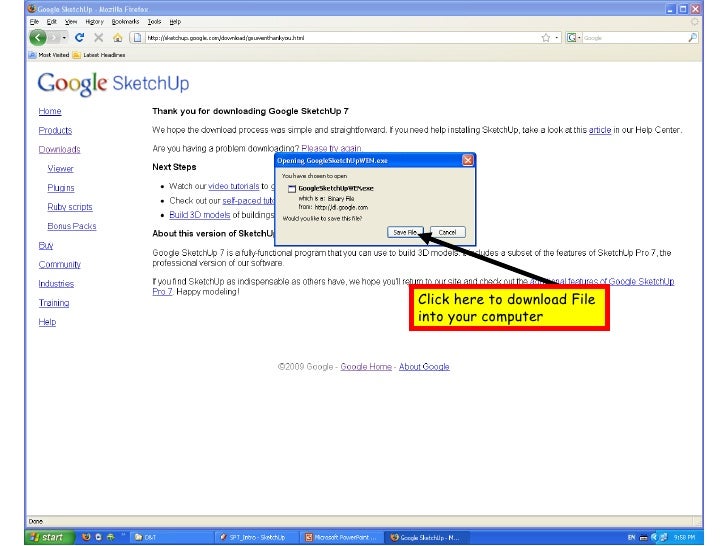Click the URL address bar

point(341,38)
